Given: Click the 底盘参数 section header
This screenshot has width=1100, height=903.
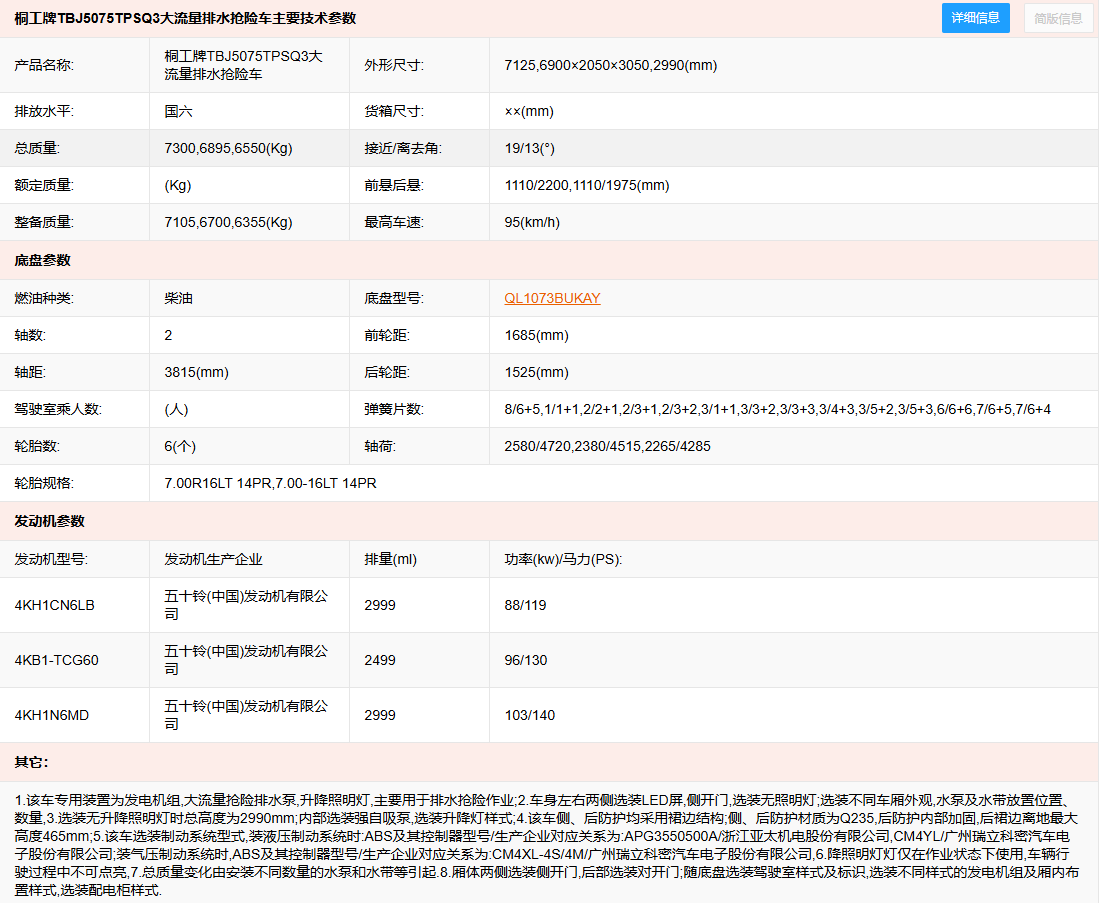Looking at the screenshot, I should (42, 260).
